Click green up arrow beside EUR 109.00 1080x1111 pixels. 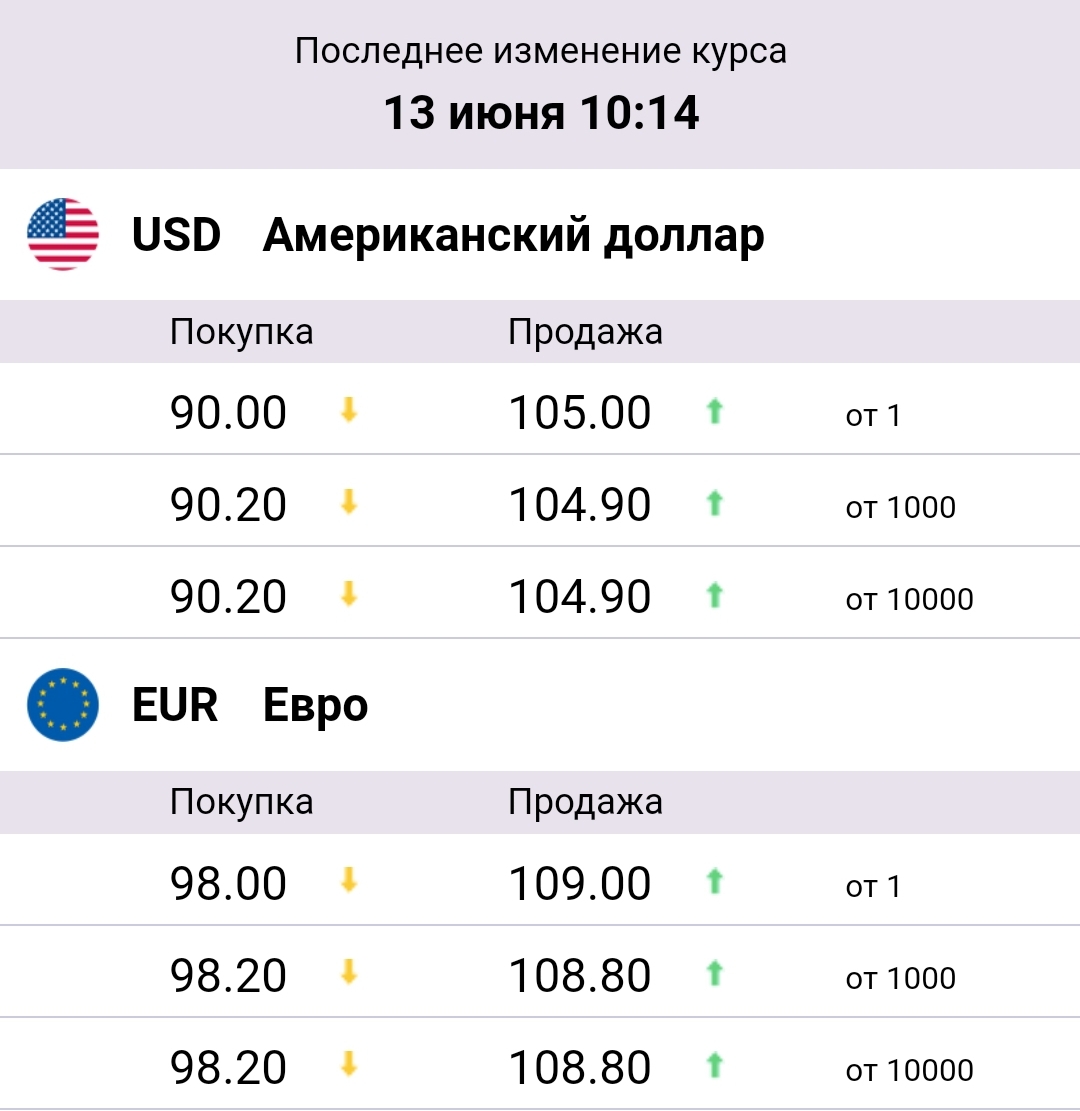714,882
